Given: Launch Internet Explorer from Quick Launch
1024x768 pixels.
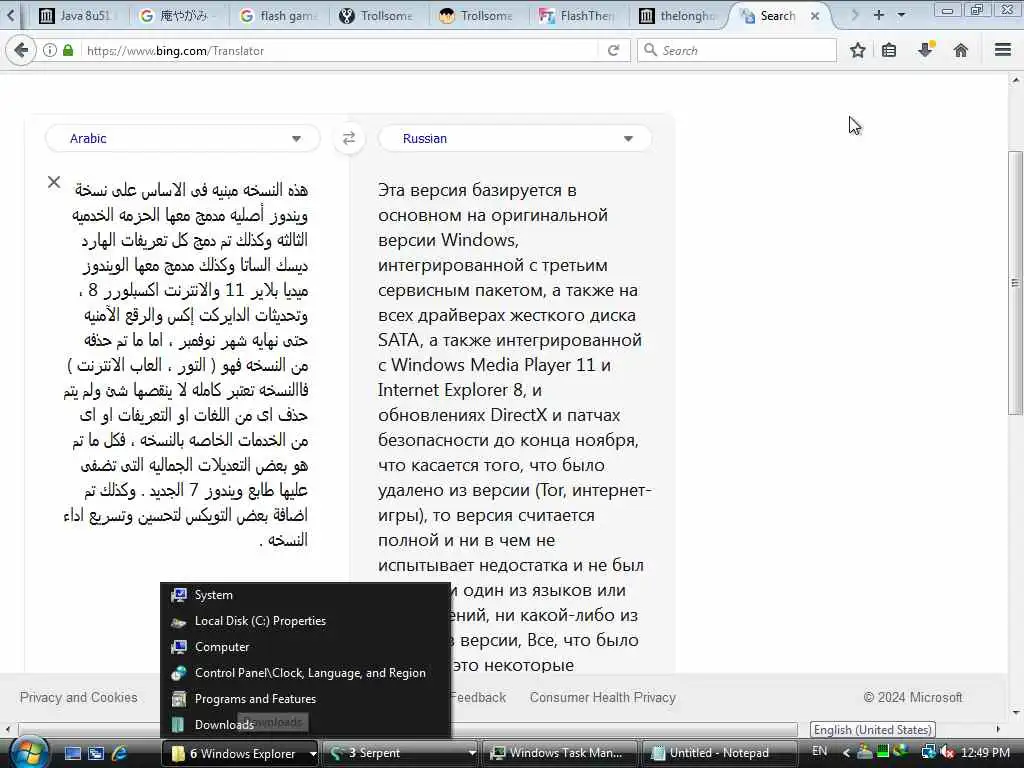Looking at the screenshot, I should pos(120,754).
